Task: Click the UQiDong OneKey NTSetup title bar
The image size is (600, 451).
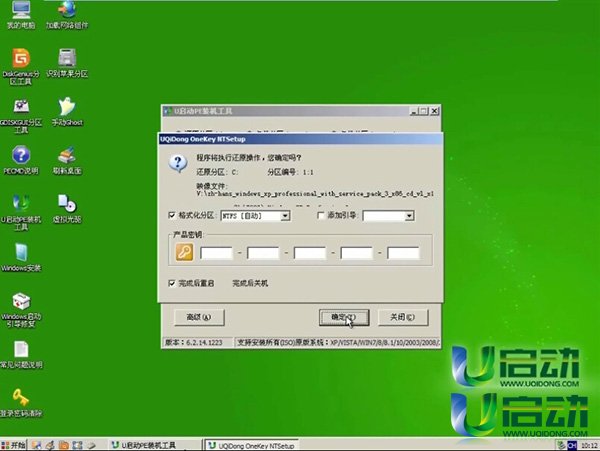Action: (300, 139)
